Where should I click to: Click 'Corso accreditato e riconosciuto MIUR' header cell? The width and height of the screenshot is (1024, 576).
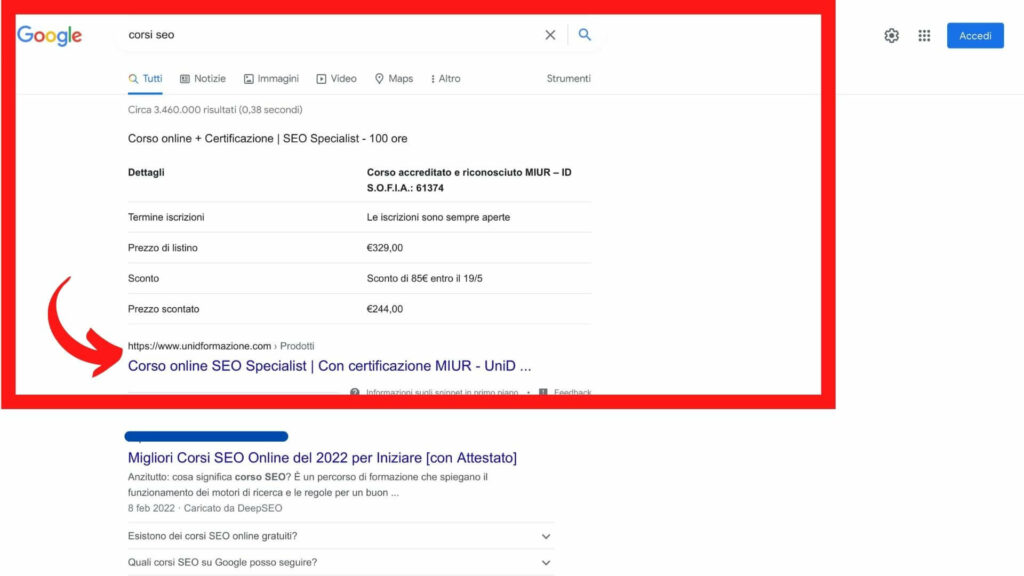click(x=469, y=180)
